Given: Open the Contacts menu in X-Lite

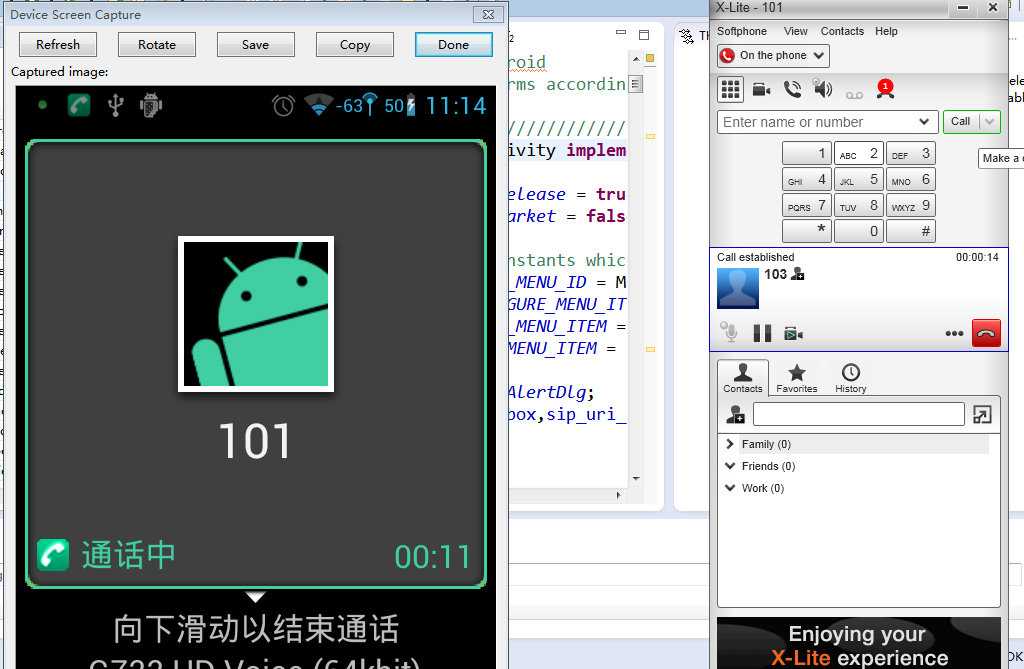Looking at the screenshot, I should tap(842, 31).
